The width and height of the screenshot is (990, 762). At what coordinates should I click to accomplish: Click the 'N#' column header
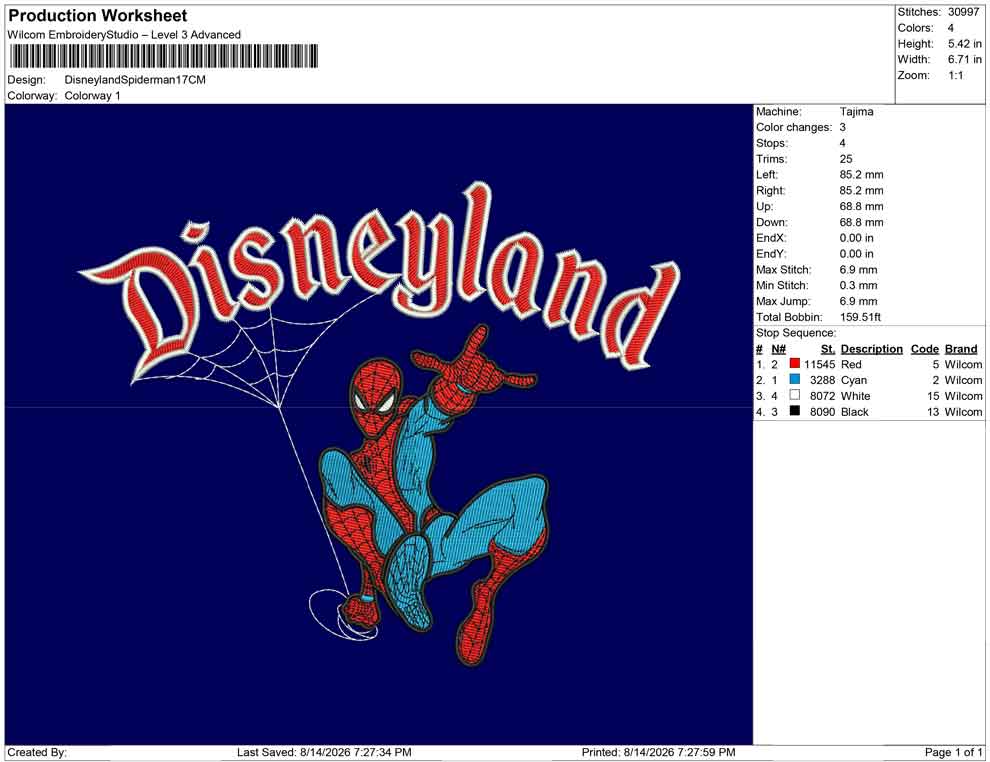point(778,349)
